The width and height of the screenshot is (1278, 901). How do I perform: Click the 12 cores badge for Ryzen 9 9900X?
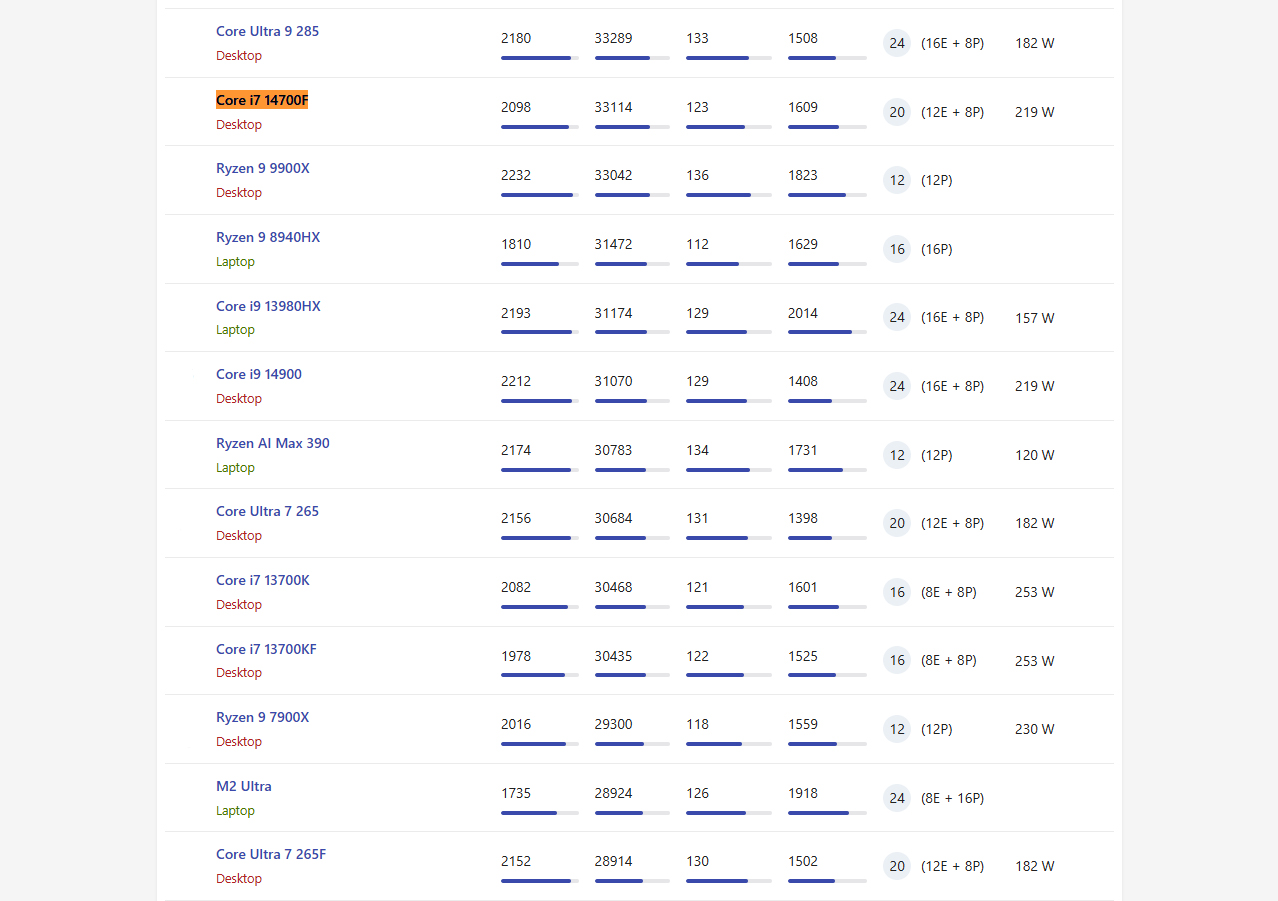point(897,180)
